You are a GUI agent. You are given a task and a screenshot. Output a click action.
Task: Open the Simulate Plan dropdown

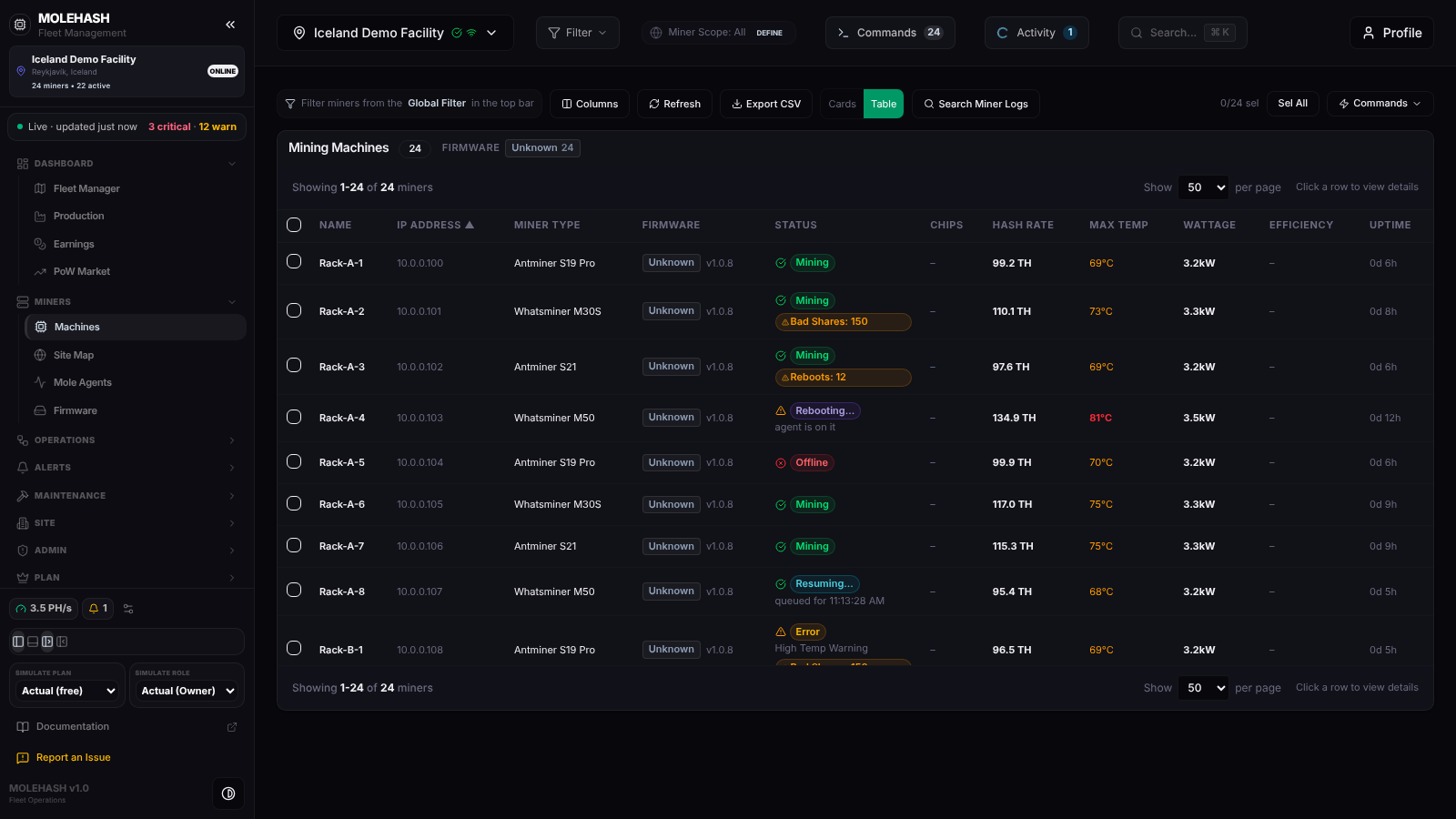point(68,691)
